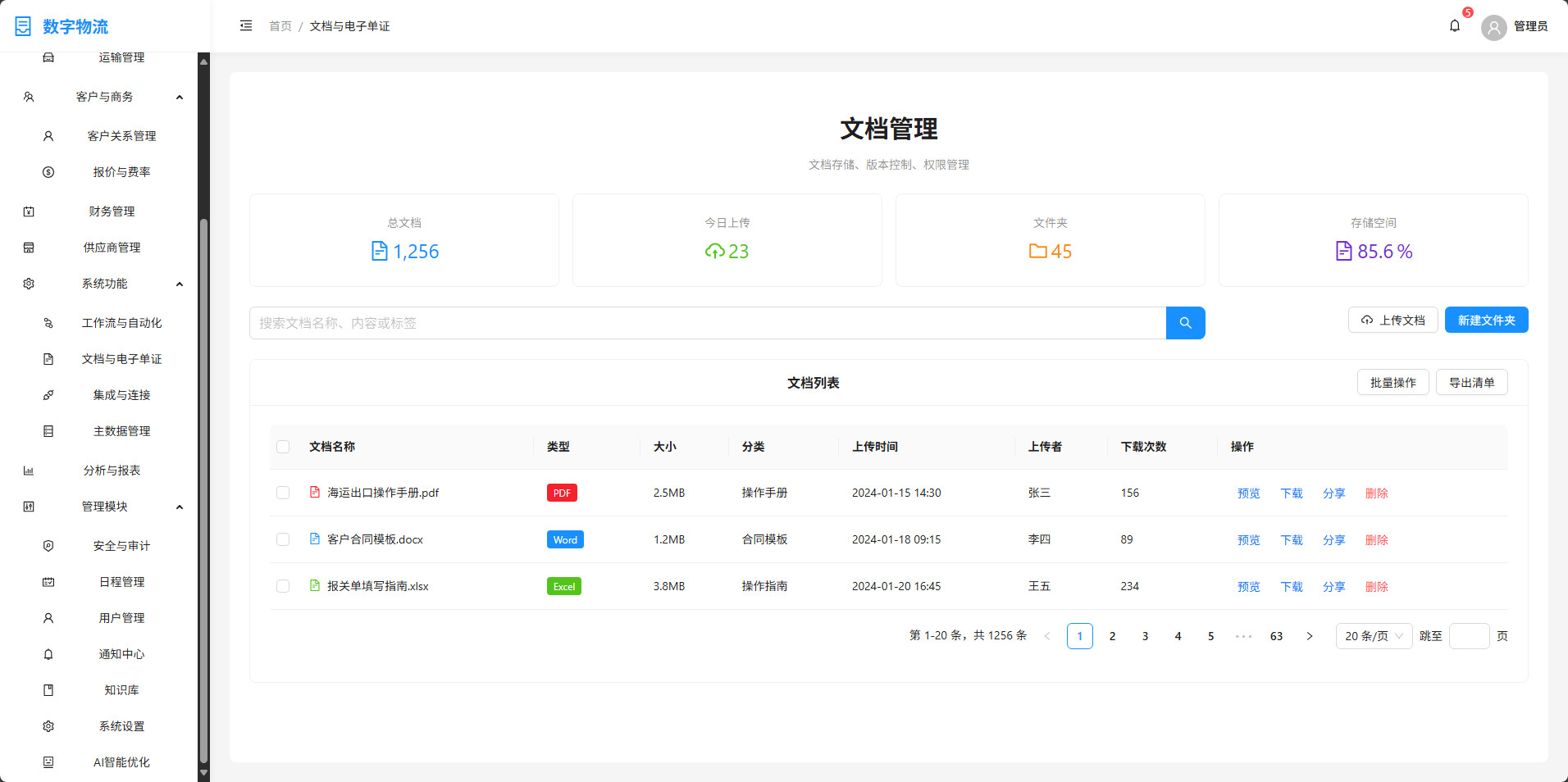Open the notification bell with 5 alerts
Screen dimensions: 1568x782
pos(1454,25)
